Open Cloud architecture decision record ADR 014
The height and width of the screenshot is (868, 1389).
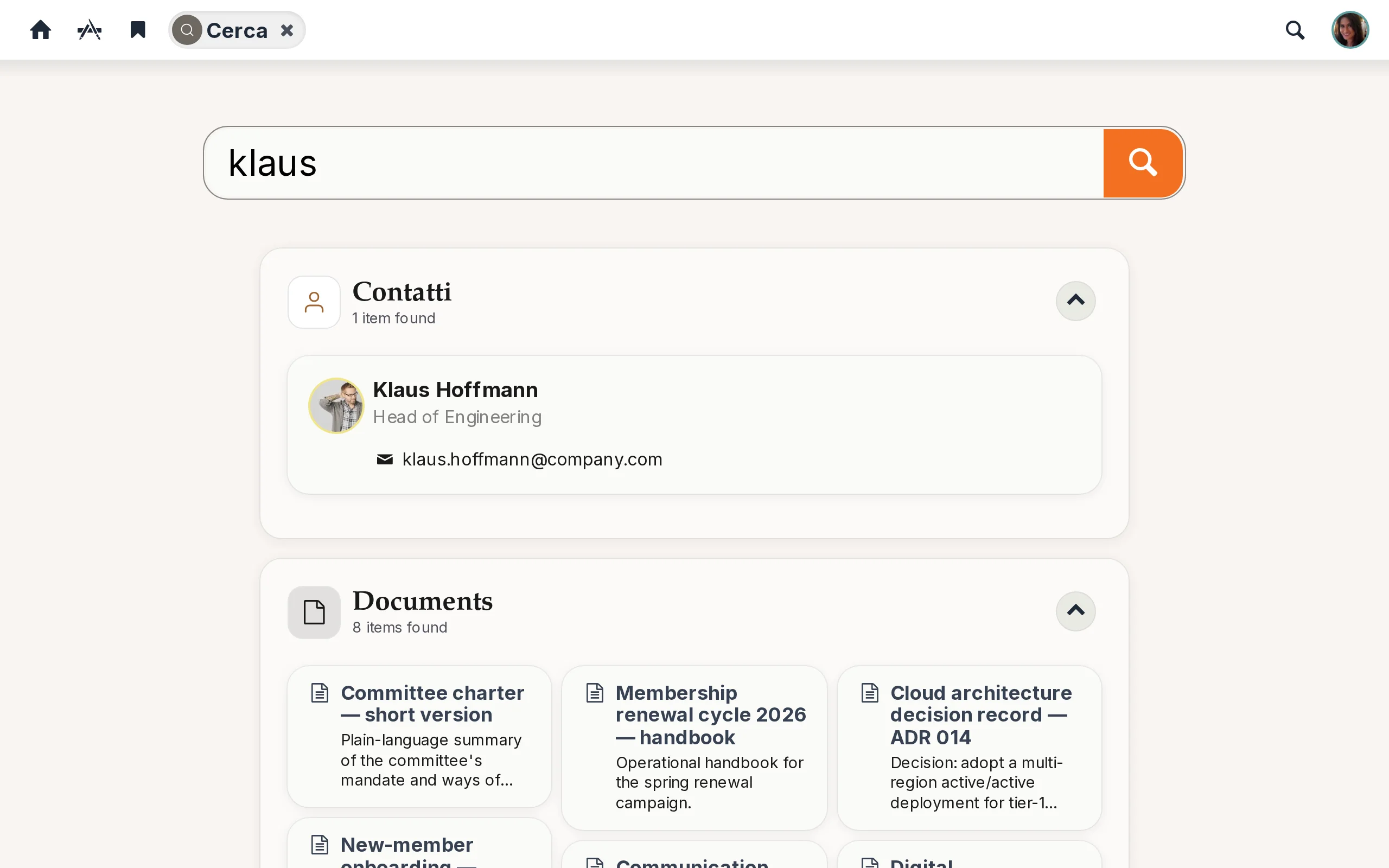[969, 748]
